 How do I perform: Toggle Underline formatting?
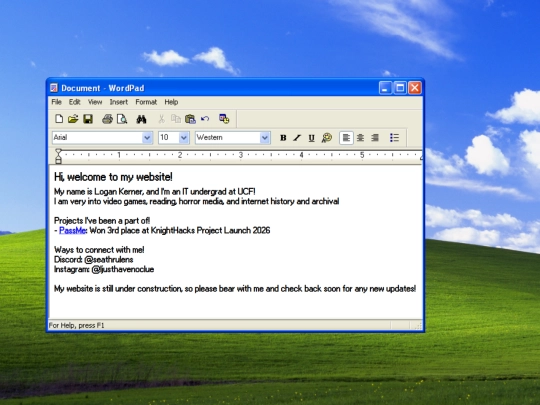coord(311,138)
